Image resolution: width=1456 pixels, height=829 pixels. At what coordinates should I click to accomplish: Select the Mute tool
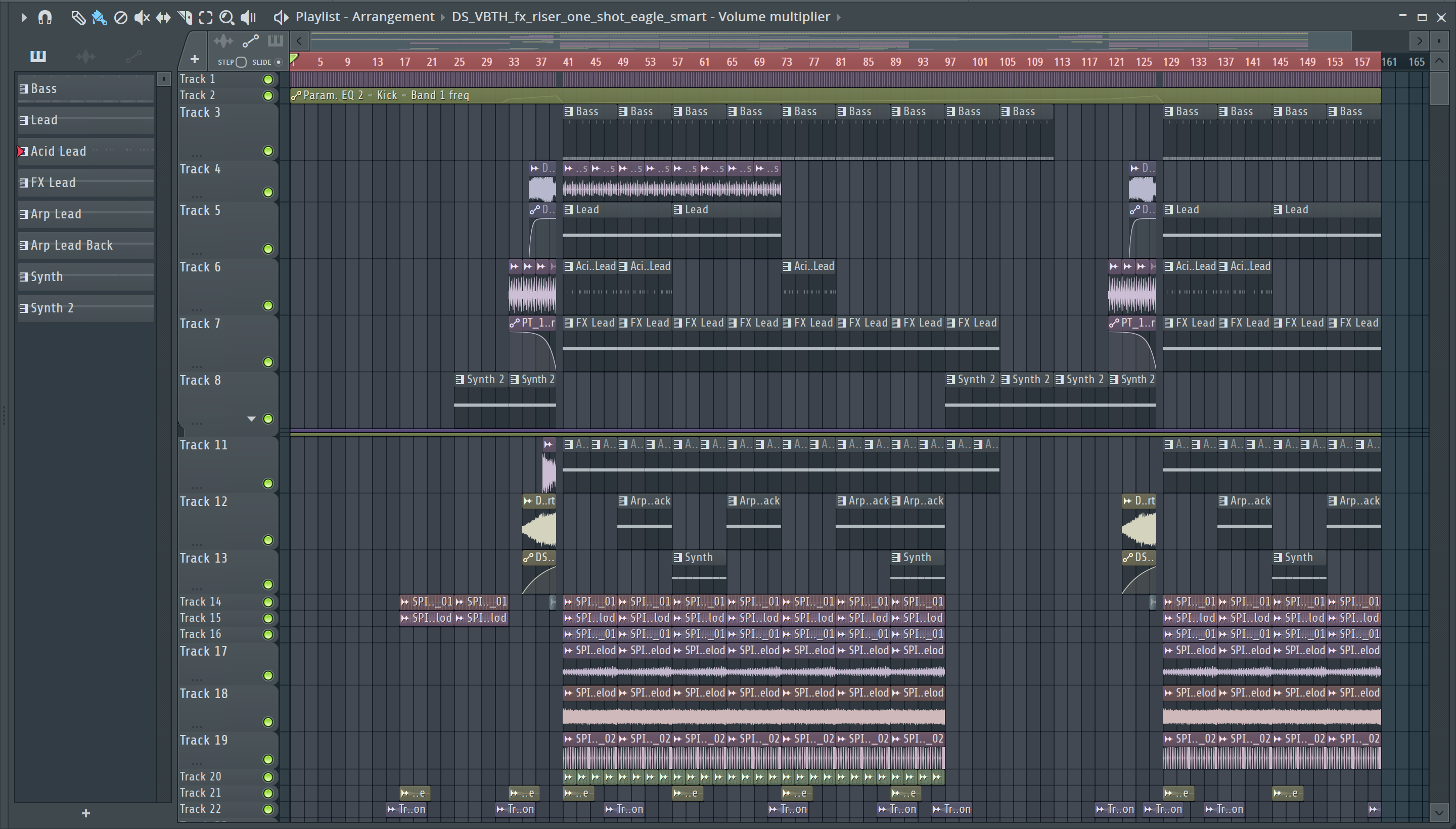[141, 18]
